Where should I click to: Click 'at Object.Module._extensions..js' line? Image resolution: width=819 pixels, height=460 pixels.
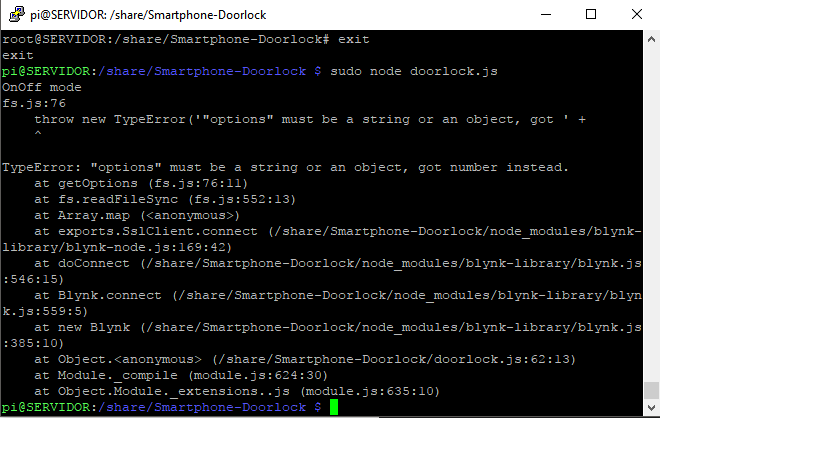coord(237,392)
